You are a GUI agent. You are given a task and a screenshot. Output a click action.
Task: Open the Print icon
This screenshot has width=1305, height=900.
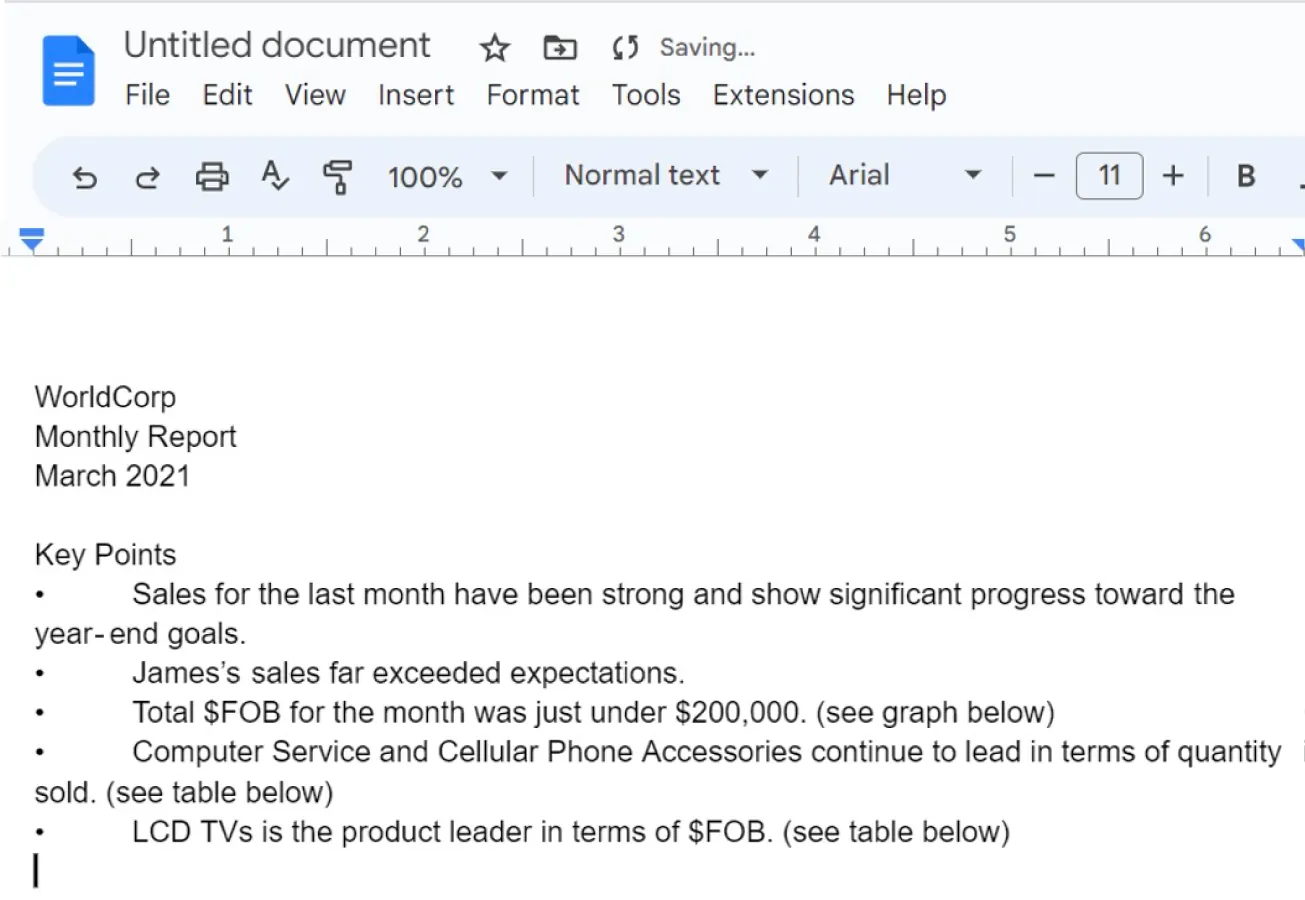[x=211, y=176]
